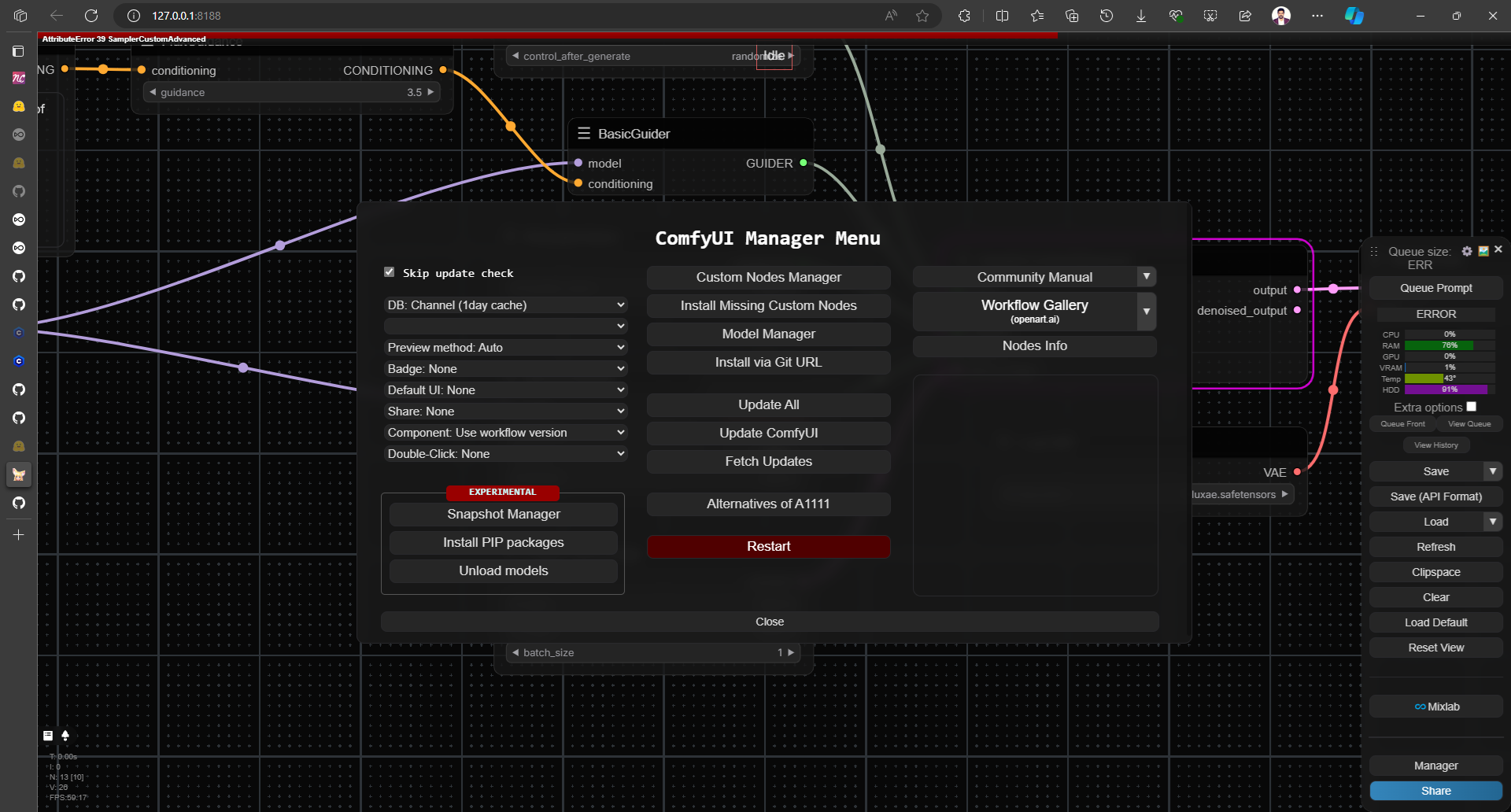The image size is (1511, 812).
Task: Add a new tab with the plus icon
Action: (x=19, y=535)
